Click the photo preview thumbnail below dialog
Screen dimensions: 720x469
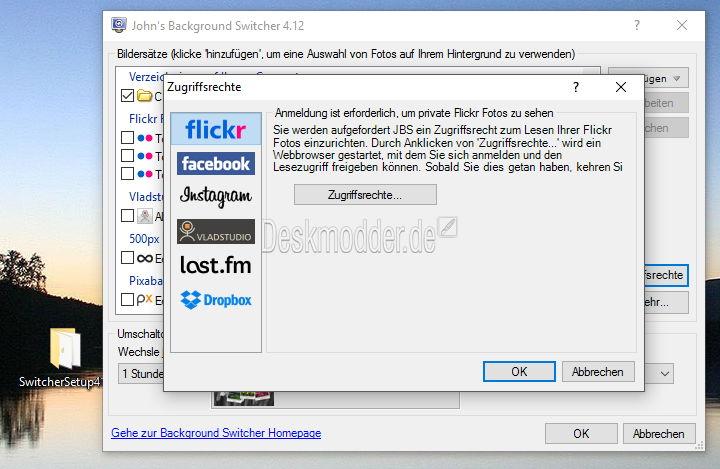tap(244, 398)
